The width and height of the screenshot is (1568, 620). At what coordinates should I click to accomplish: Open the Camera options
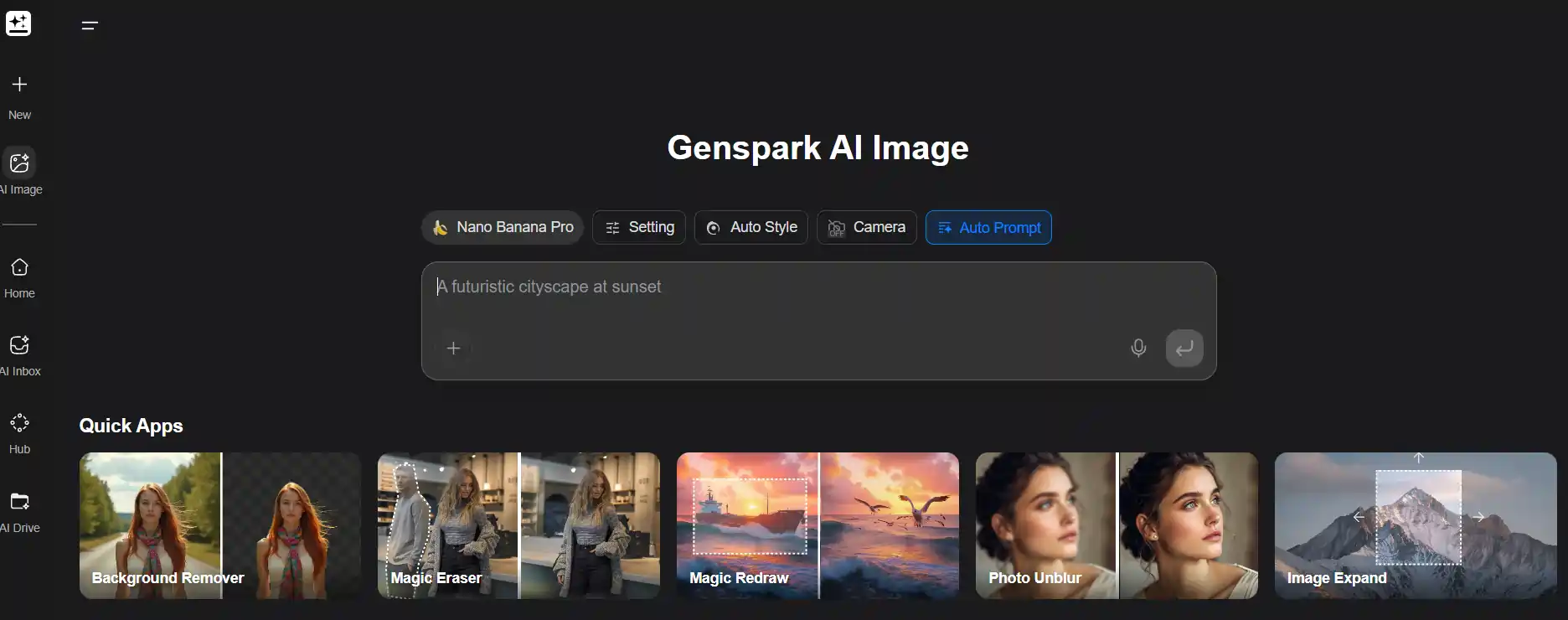(867, 227)
